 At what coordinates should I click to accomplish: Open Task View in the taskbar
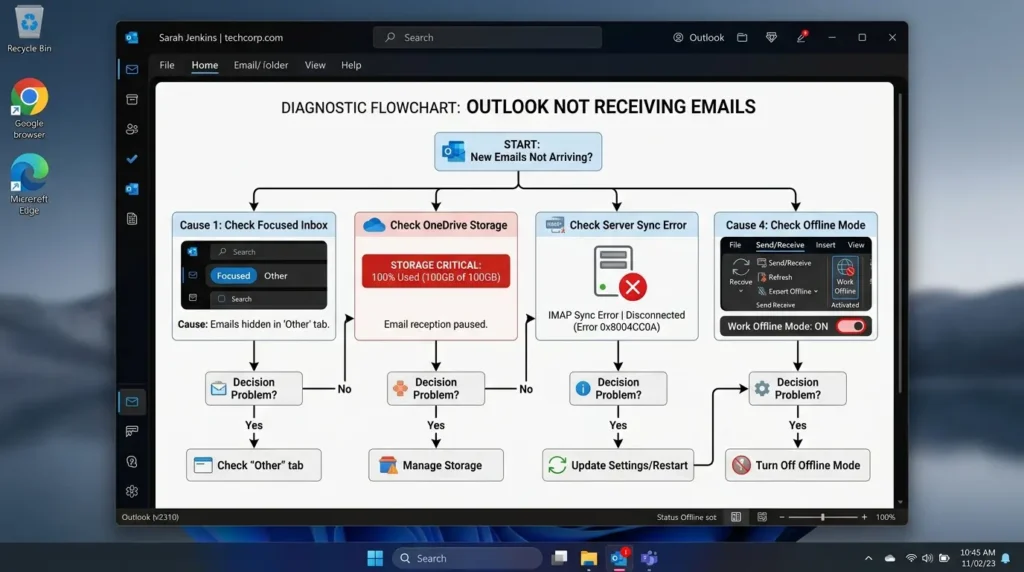(x=559, y=558)
